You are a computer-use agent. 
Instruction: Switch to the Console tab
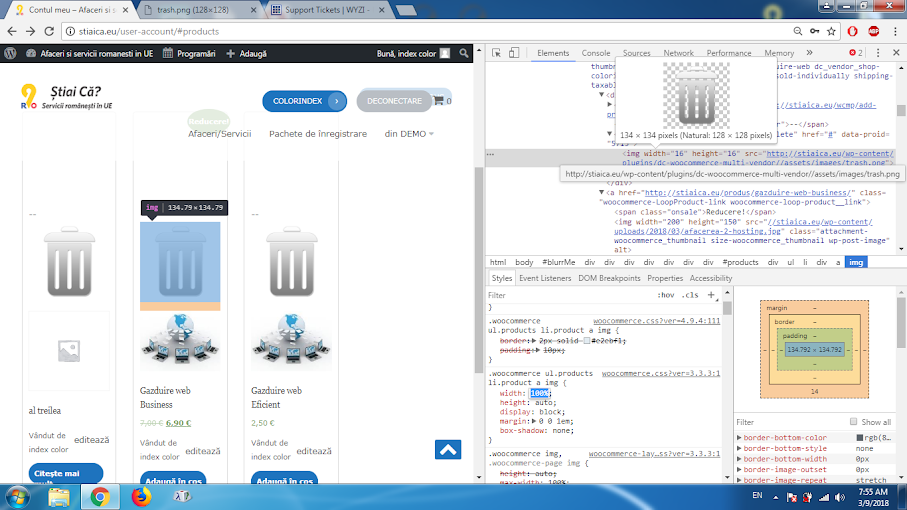[x=596, y=53]
